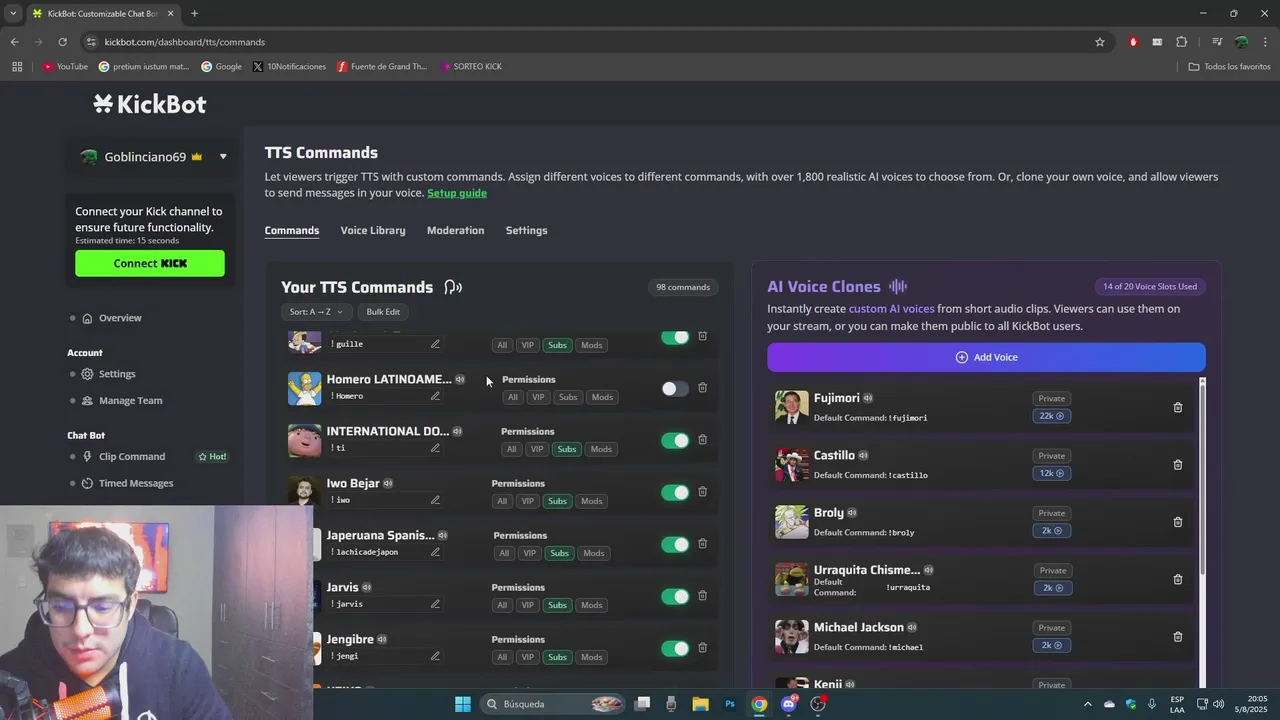Delete the Jengibre command with trash icon
Image resolution: width=1280 pixels, height=720 pixels.
click(702, 648)
